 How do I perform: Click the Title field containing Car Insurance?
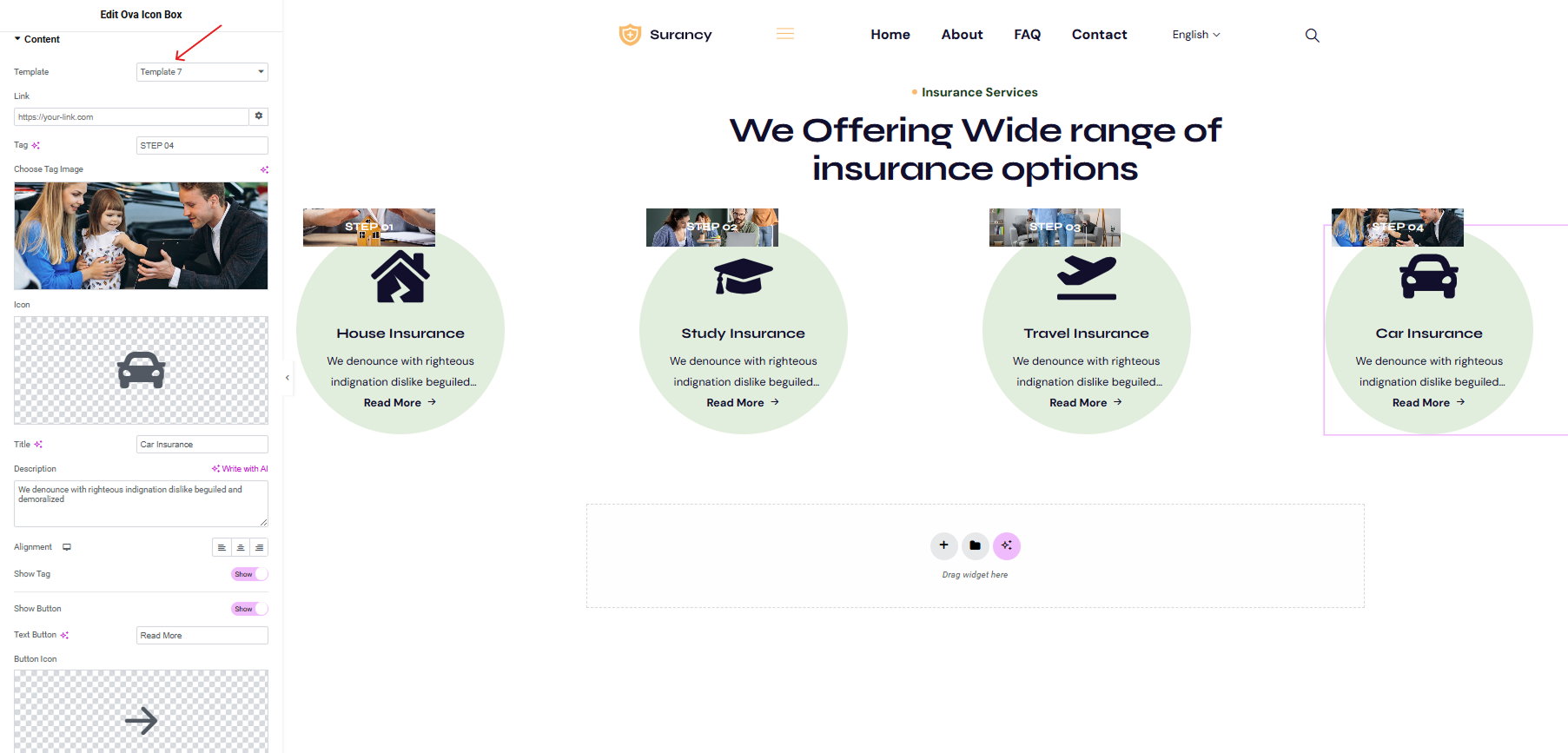(202, 445)
